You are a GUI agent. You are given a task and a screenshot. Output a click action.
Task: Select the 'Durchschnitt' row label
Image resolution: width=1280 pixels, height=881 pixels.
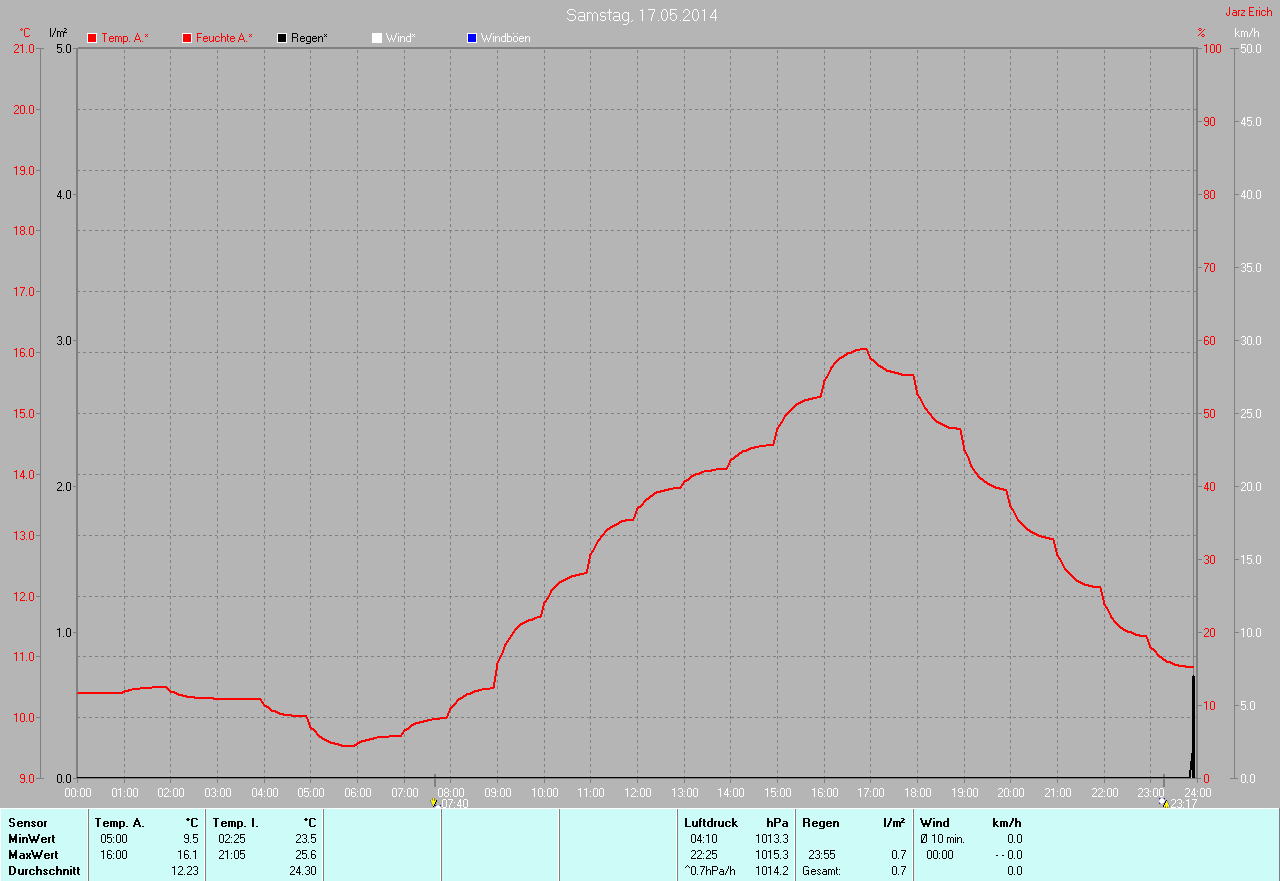44,871
